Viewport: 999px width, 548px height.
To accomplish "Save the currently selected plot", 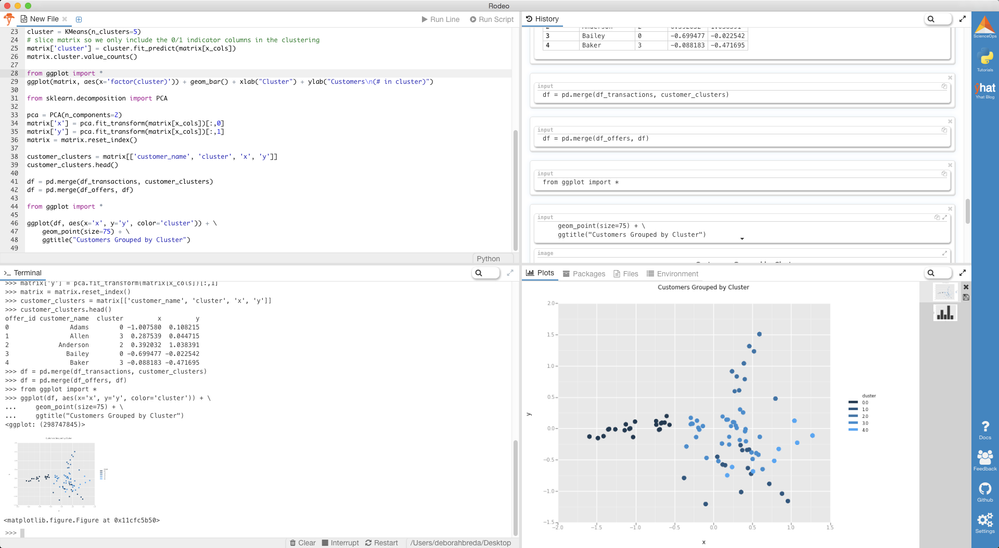I will [966, 297].
